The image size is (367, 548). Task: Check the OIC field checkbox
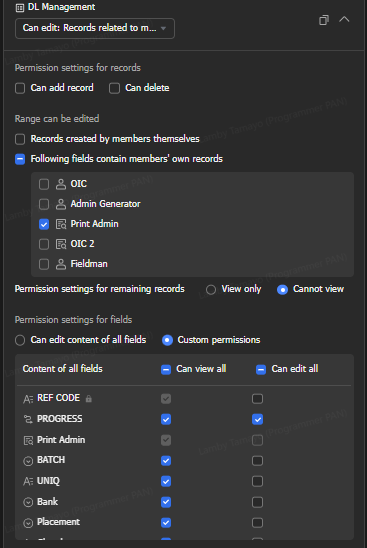(44, 184)
